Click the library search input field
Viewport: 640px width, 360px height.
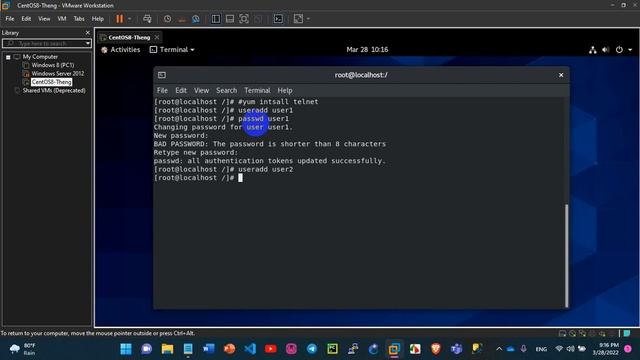43,43
